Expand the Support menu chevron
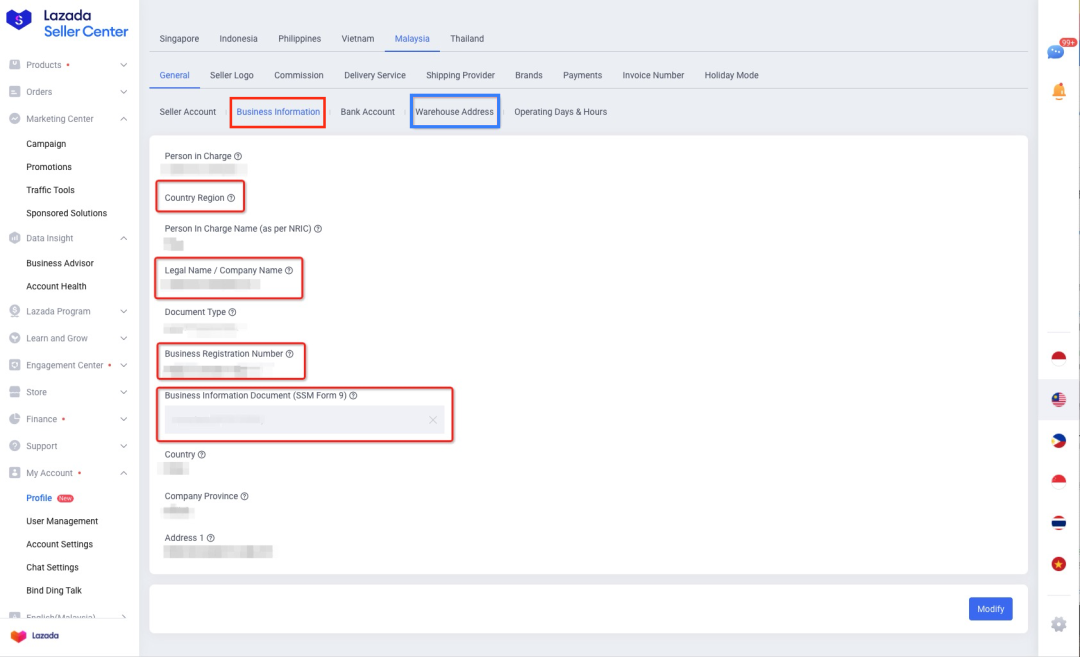The height and width of the screenshot is (657, 1080). coord(123,446)
